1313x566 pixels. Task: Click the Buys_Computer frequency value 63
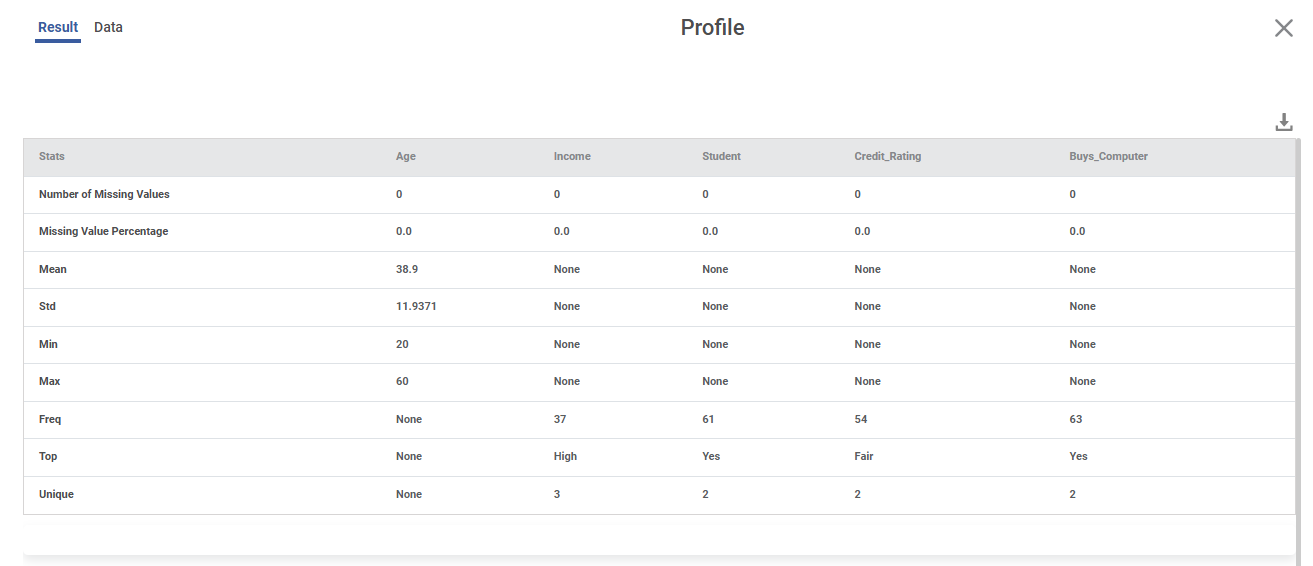(x=1075, y=419)
